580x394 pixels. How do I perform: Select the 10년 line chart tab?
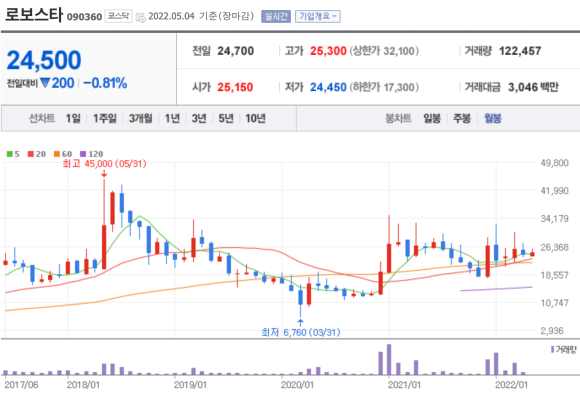coord(255,118)
